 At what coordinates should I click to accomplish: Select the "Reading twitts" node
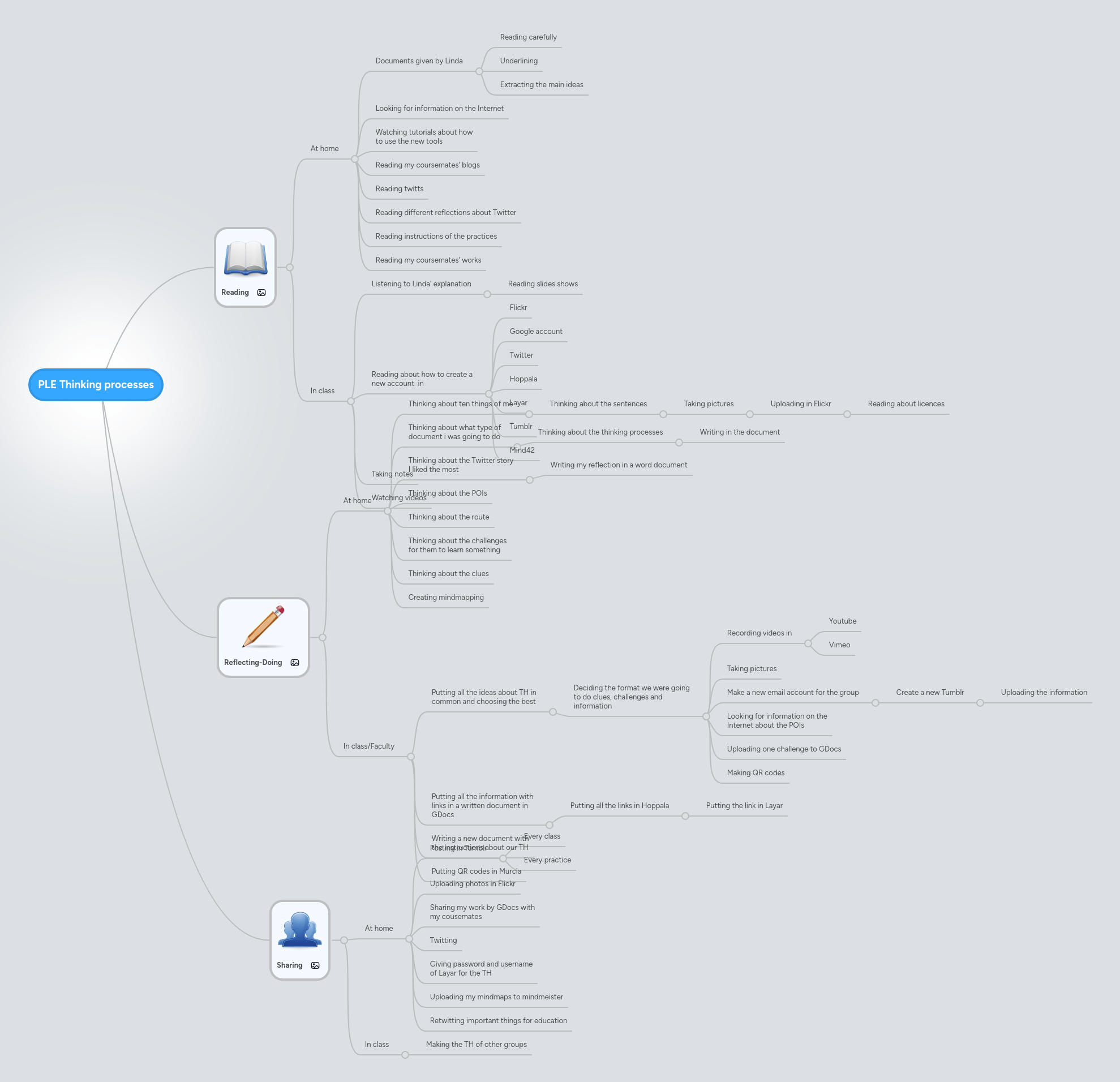tap(400, 188)
